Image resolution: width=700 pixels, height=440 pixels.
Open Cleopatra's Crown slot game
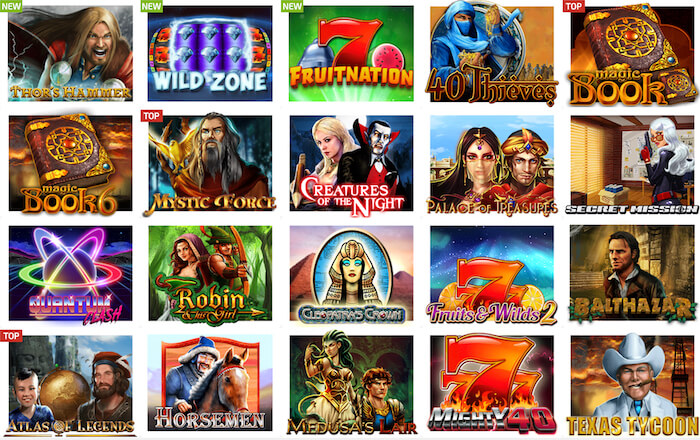click(x=351, y=273)
